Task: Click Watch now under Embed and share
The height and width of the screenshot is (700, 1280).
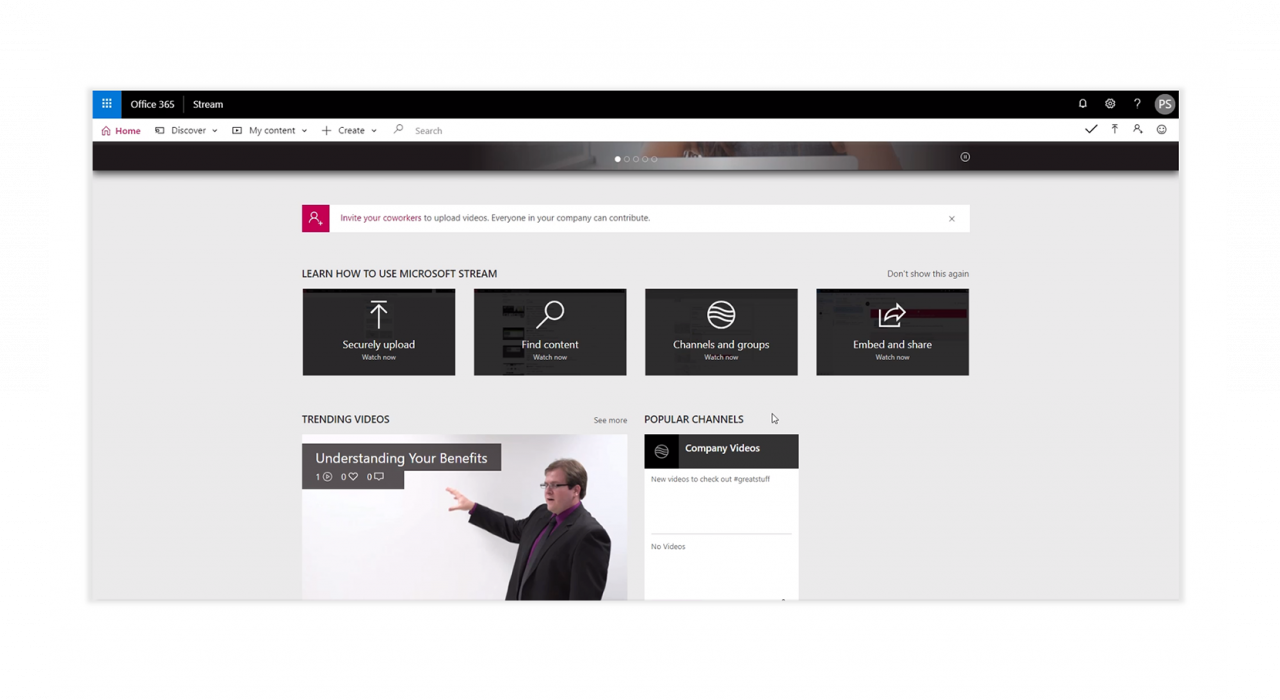Action: 892,357
